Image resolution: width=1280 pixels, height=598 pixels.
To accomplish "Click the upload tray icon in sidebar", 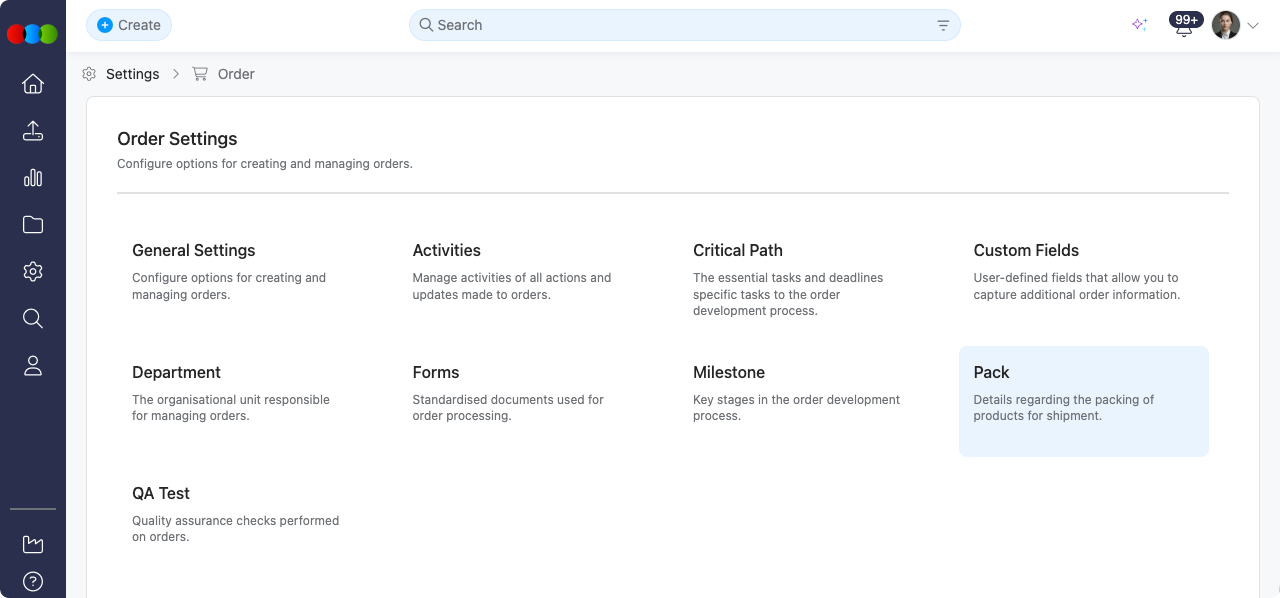I will point(33,131).
